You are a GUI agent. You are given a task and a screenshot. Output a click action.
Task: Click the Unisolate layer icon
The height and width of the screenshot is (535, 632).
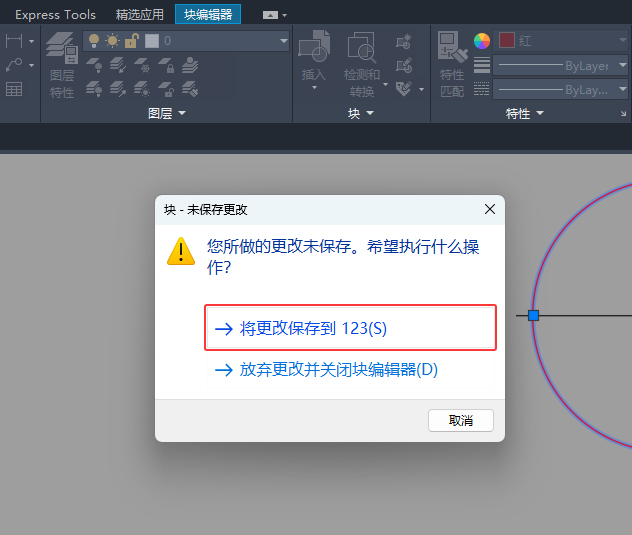point(118,89)
